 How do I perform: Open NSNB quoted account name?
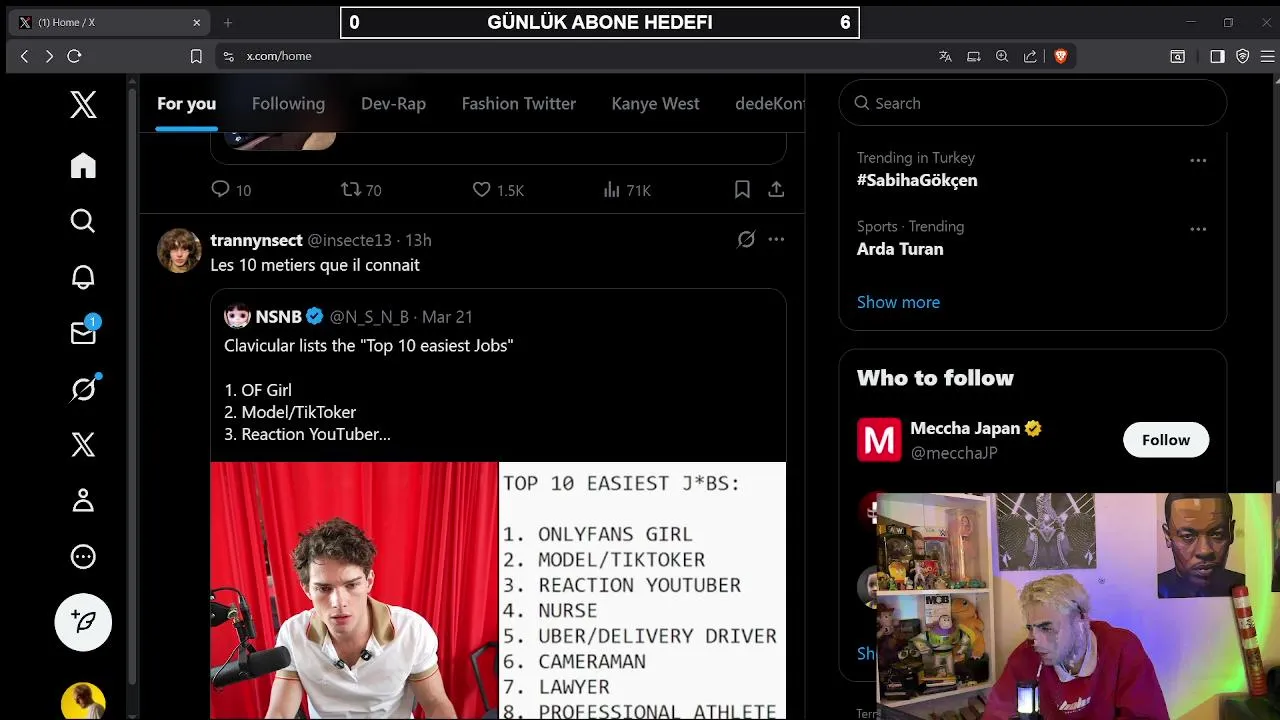278,317
